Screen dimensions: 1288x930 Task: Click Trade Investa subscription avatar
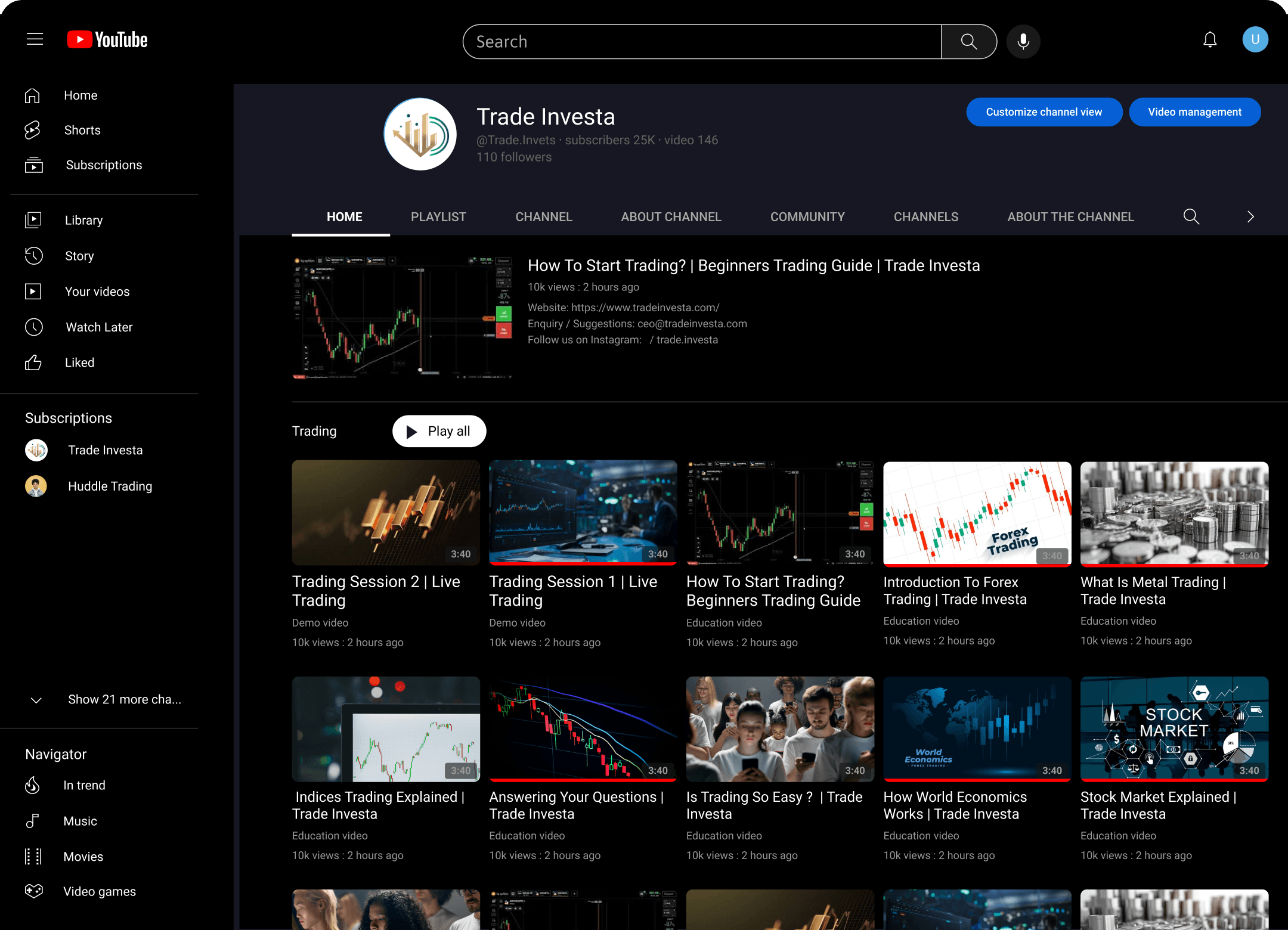(36, 450)
